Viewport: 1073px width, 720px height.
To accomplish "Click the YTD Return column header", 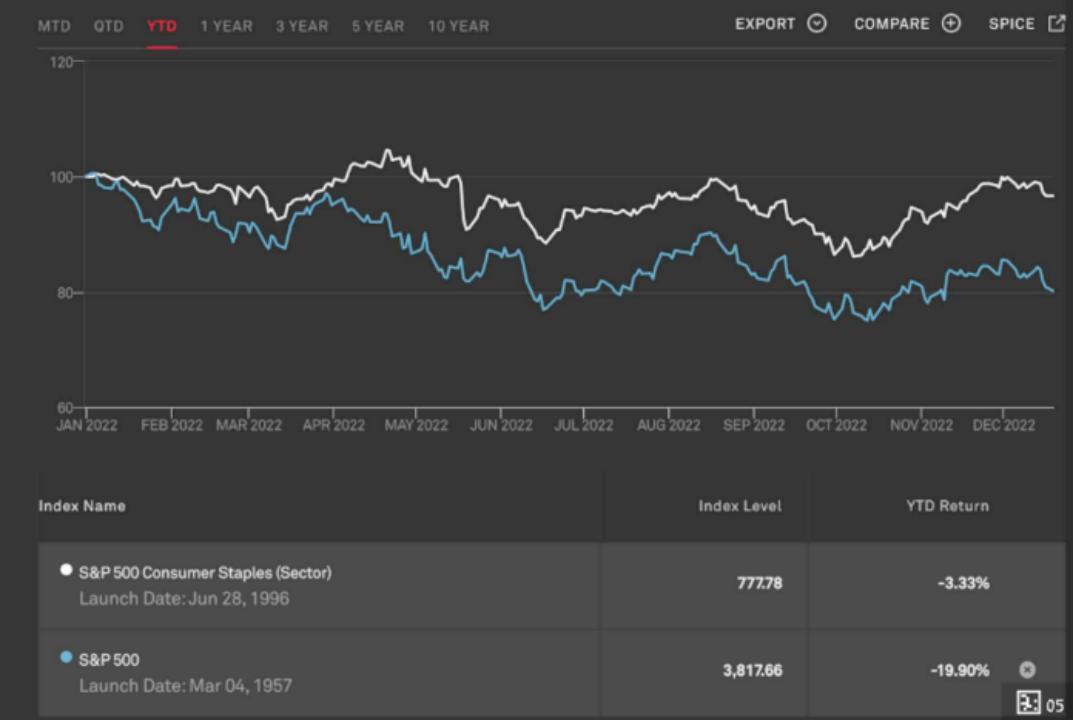I will coord(946,506).
